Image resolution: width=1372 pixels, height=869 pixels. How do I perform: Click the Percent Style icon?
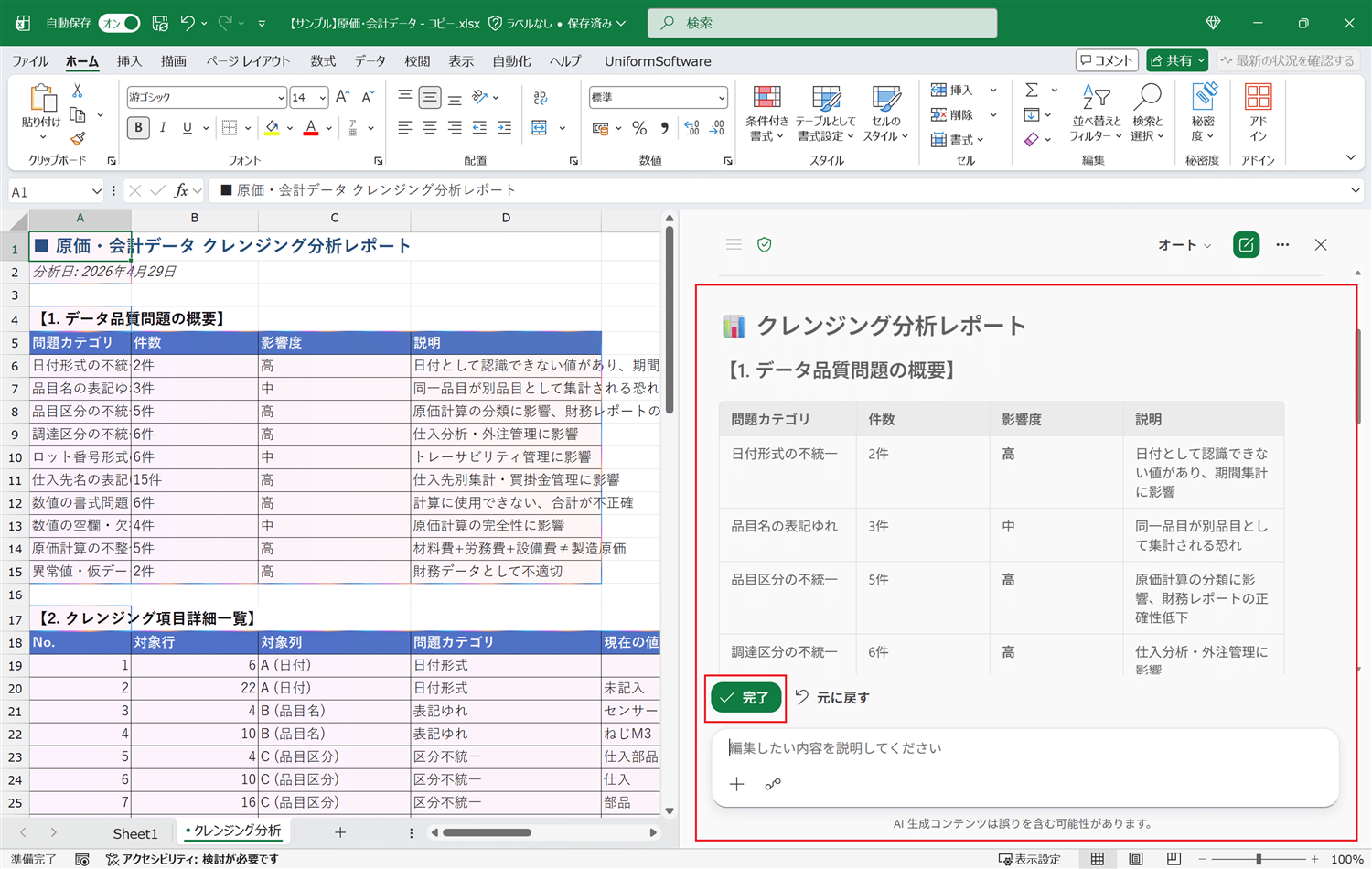639,128
